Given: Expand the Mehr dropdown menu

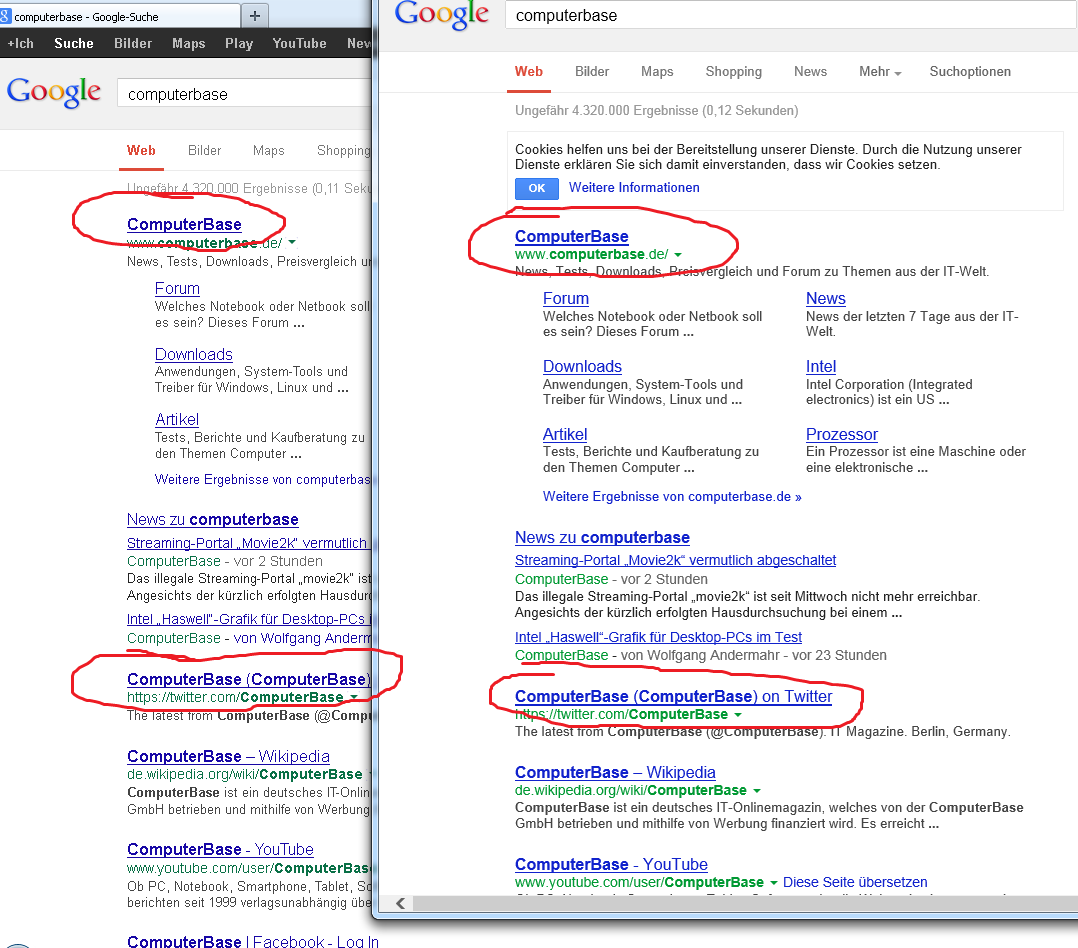Looking at the screenshot, I should tap(879, 71).
